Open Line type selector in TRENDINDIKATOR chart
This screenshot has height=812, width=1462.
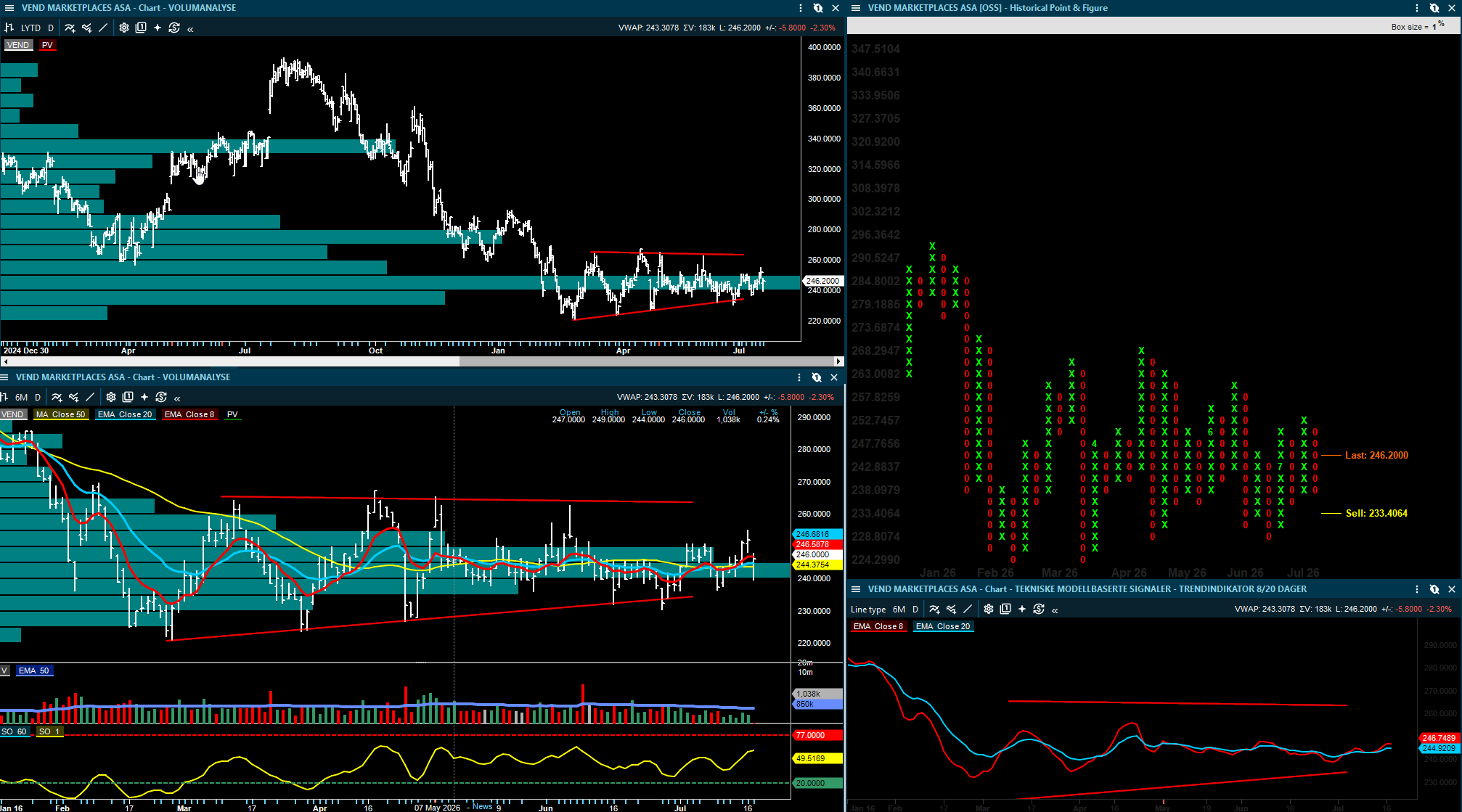pos(868,610)
